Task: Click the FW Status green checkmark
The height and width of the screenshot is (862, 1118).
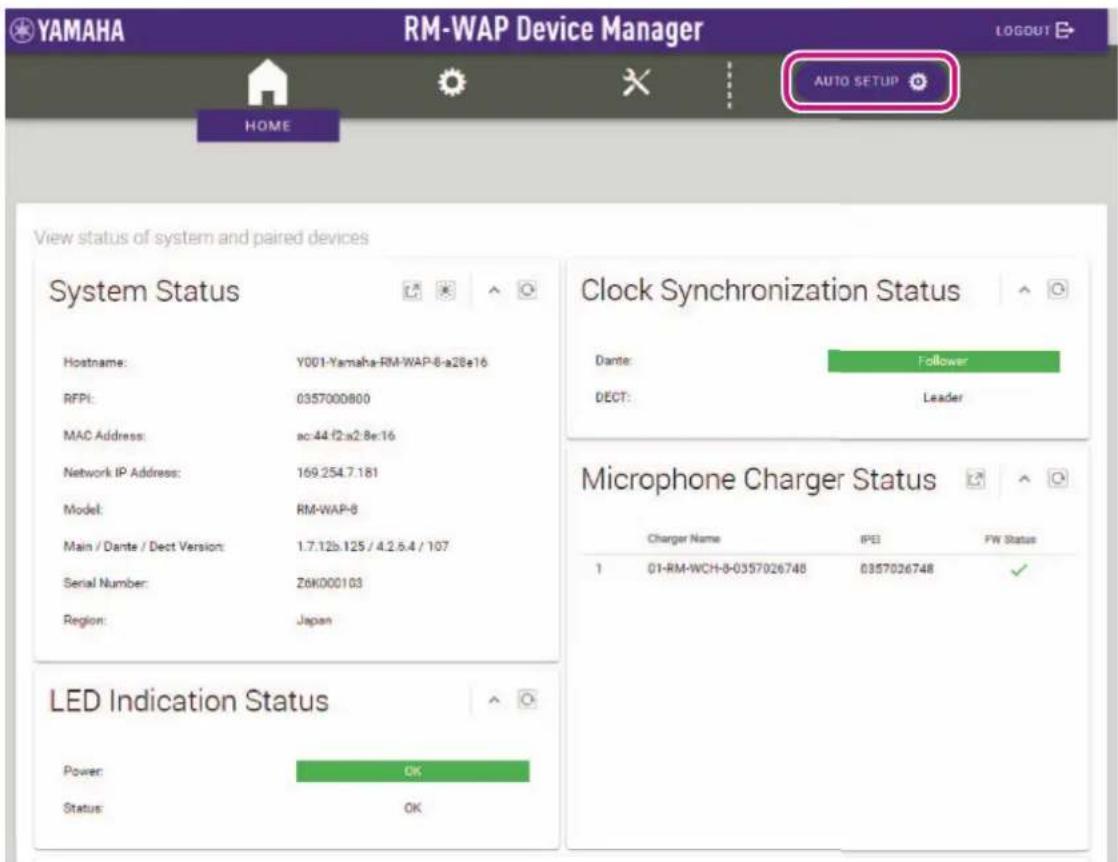Action: click(x=1020, y=570)
